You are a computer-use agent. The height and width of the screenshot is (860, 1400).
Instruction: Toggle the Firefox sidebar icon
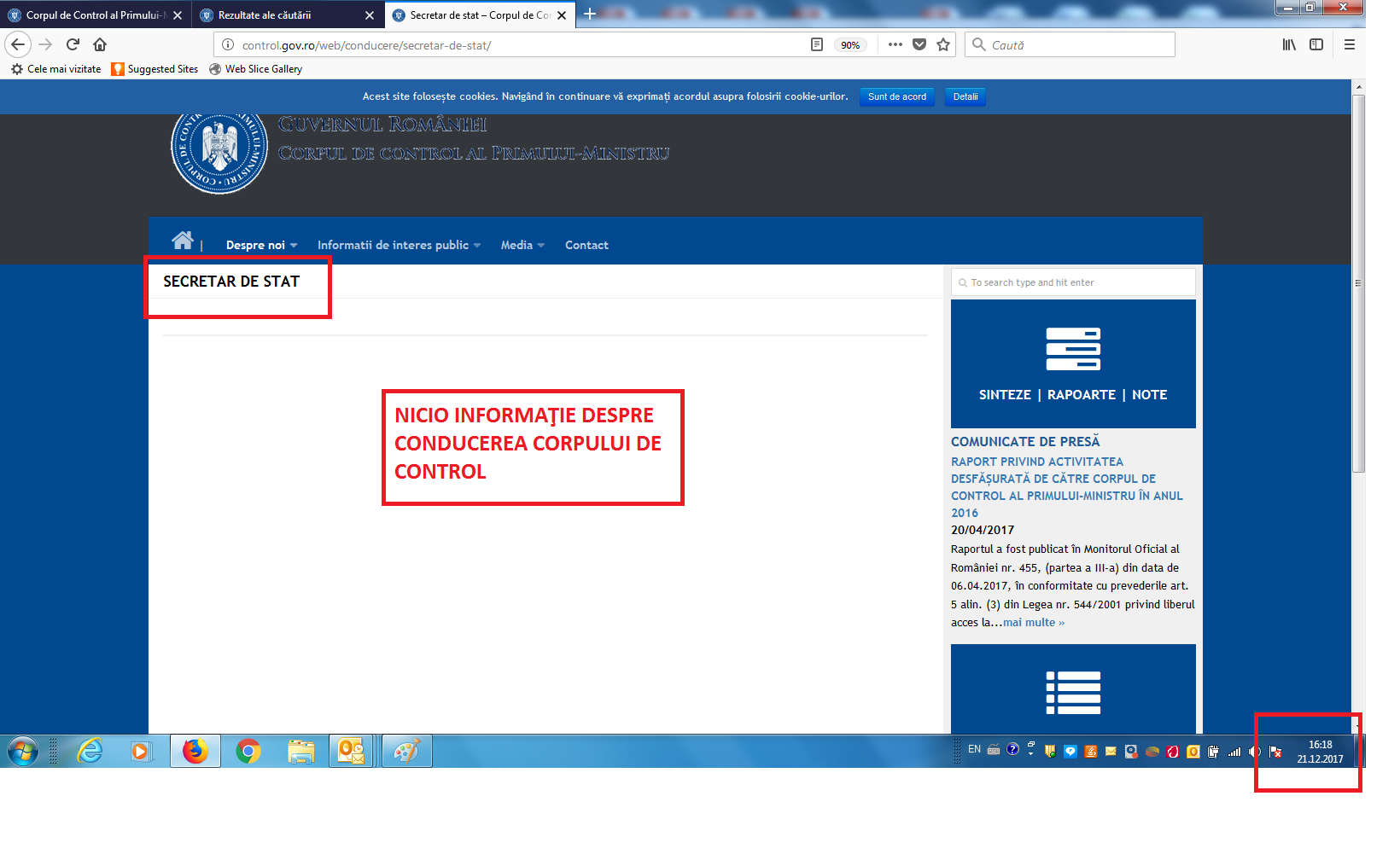point(1316,44)
